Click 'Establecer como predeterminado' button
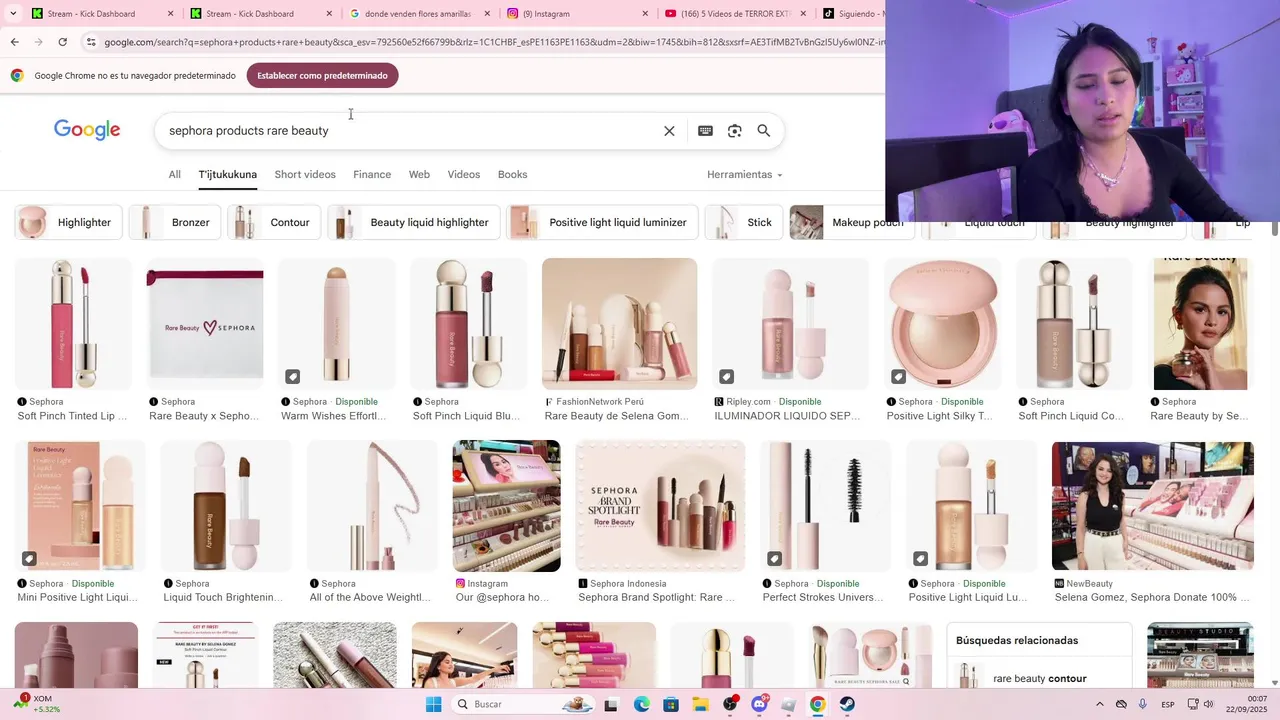 [x=322, y=76]
